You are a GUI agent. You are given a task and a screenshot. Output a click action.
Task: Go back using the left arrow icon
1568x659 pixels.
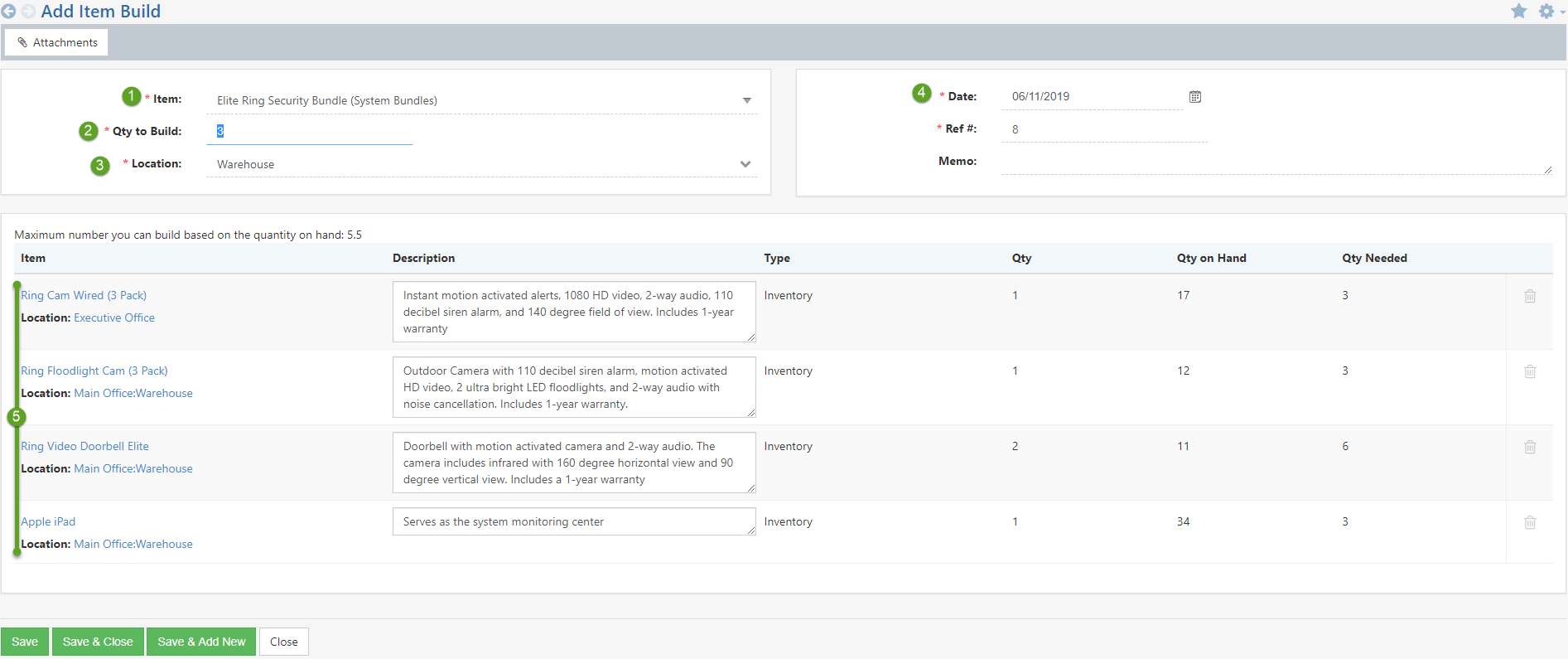coord(8,12)
